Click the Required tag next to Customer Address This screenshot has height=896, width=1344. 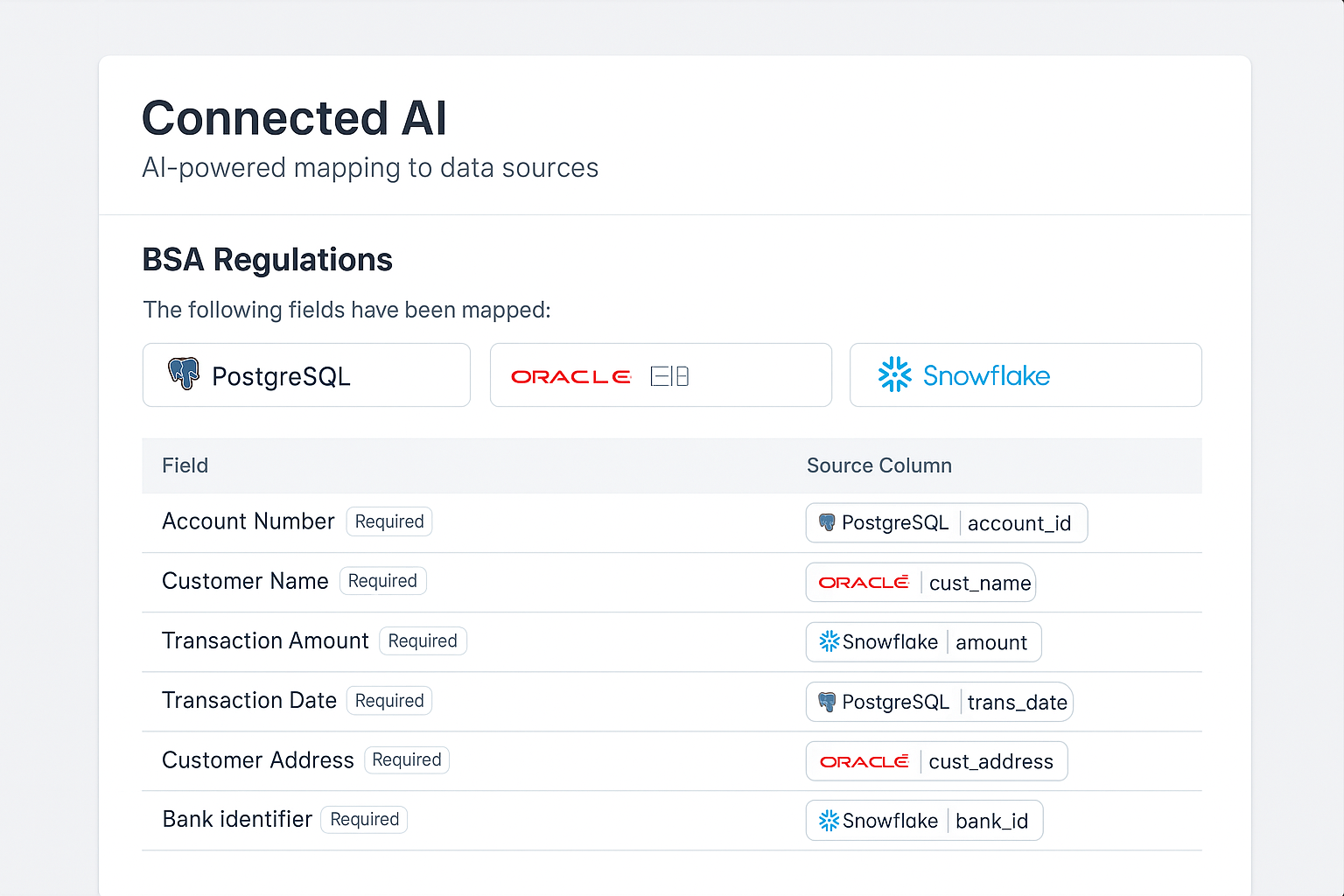pos(407,759)
